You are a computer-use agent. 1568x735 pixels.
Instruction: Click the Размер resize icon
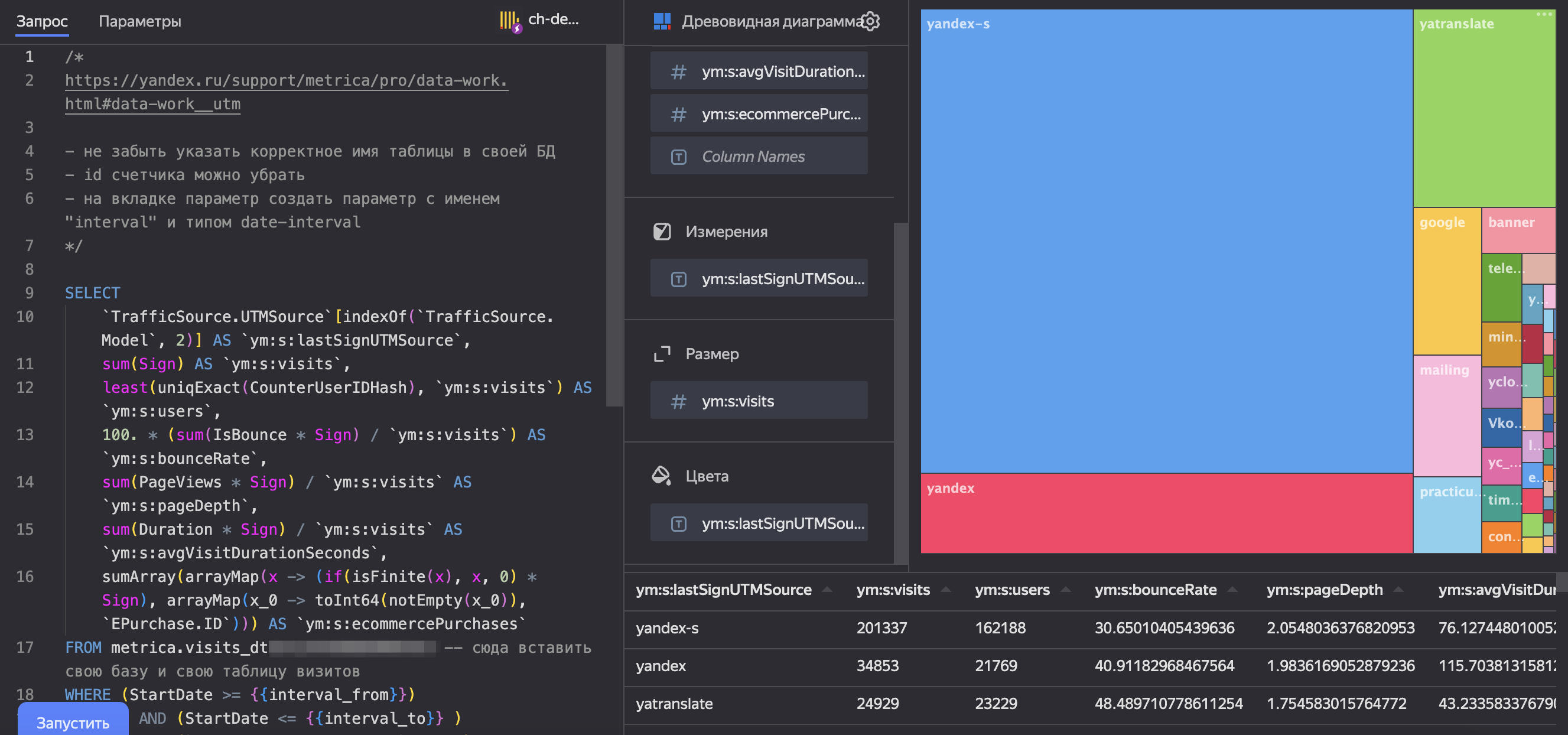click(x=662, y=354)
